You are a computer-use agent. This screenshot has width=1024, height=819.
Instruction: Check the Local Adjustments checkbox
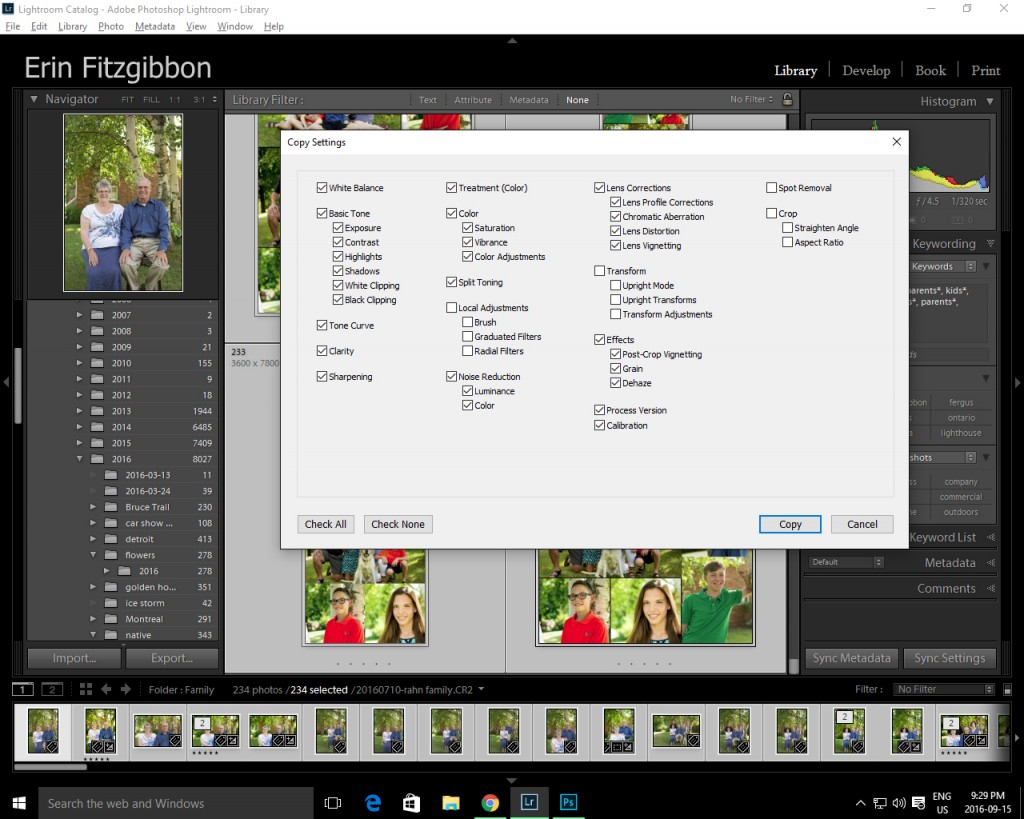click(451, 307)
